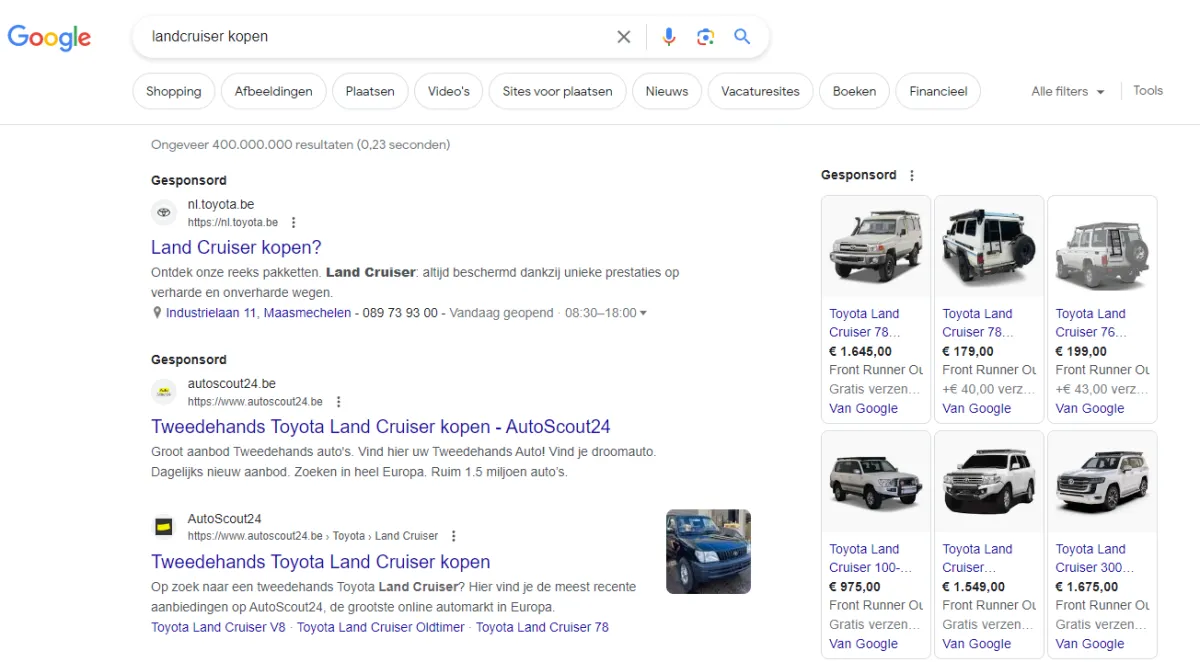Open product image priced € 1.549,00
The height and width of the screenshot is (662, 1200).
989,482
